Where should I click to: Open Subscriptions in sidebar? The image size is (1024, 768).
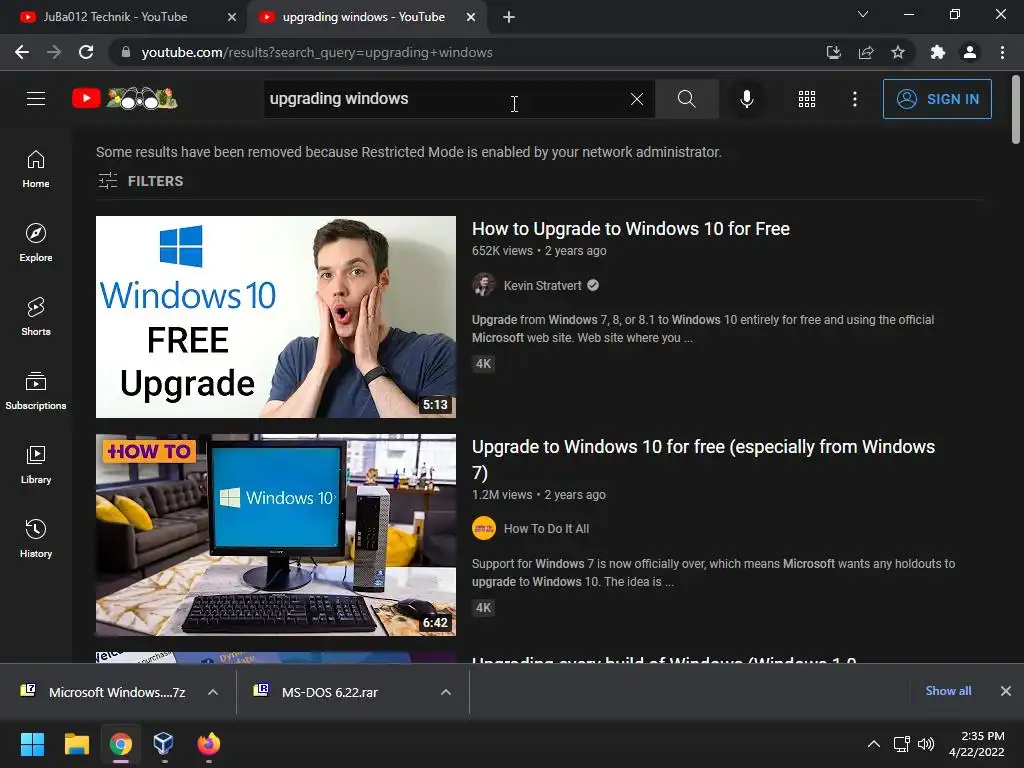pyautogui.click(x=36, y=390)
